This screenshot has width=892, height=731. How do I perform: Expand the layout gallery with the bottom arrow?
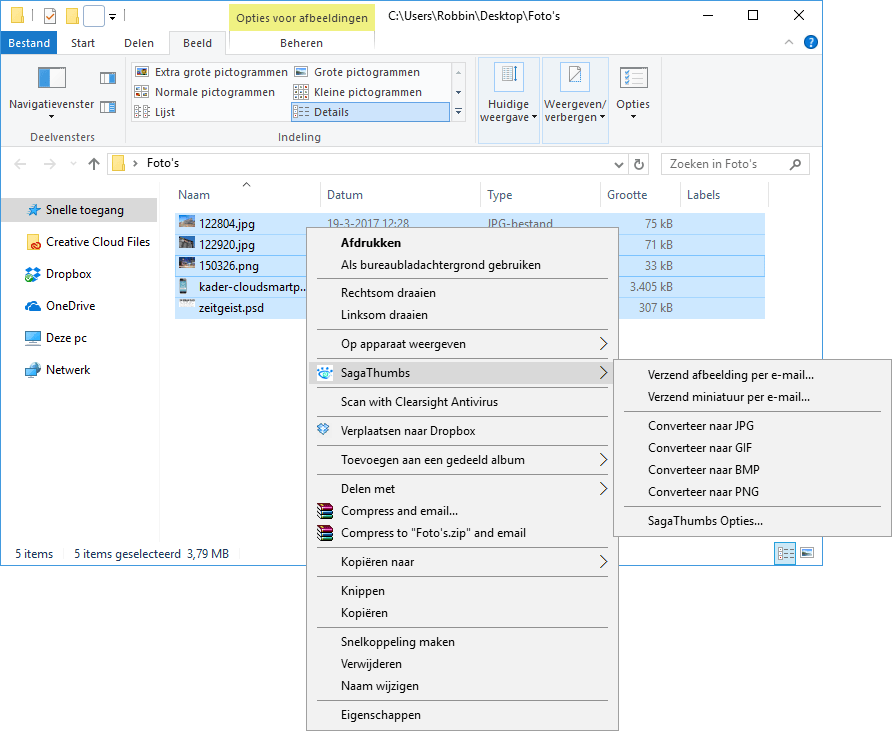[459, 112]
